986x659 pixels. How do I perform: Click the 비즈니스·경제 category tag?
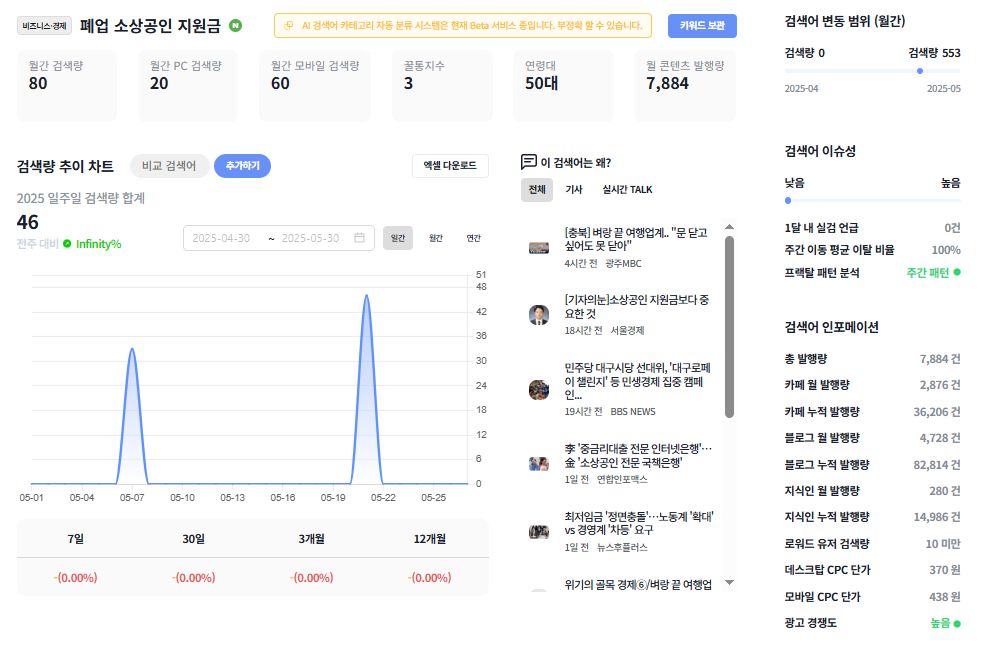[x=44, y=26]
